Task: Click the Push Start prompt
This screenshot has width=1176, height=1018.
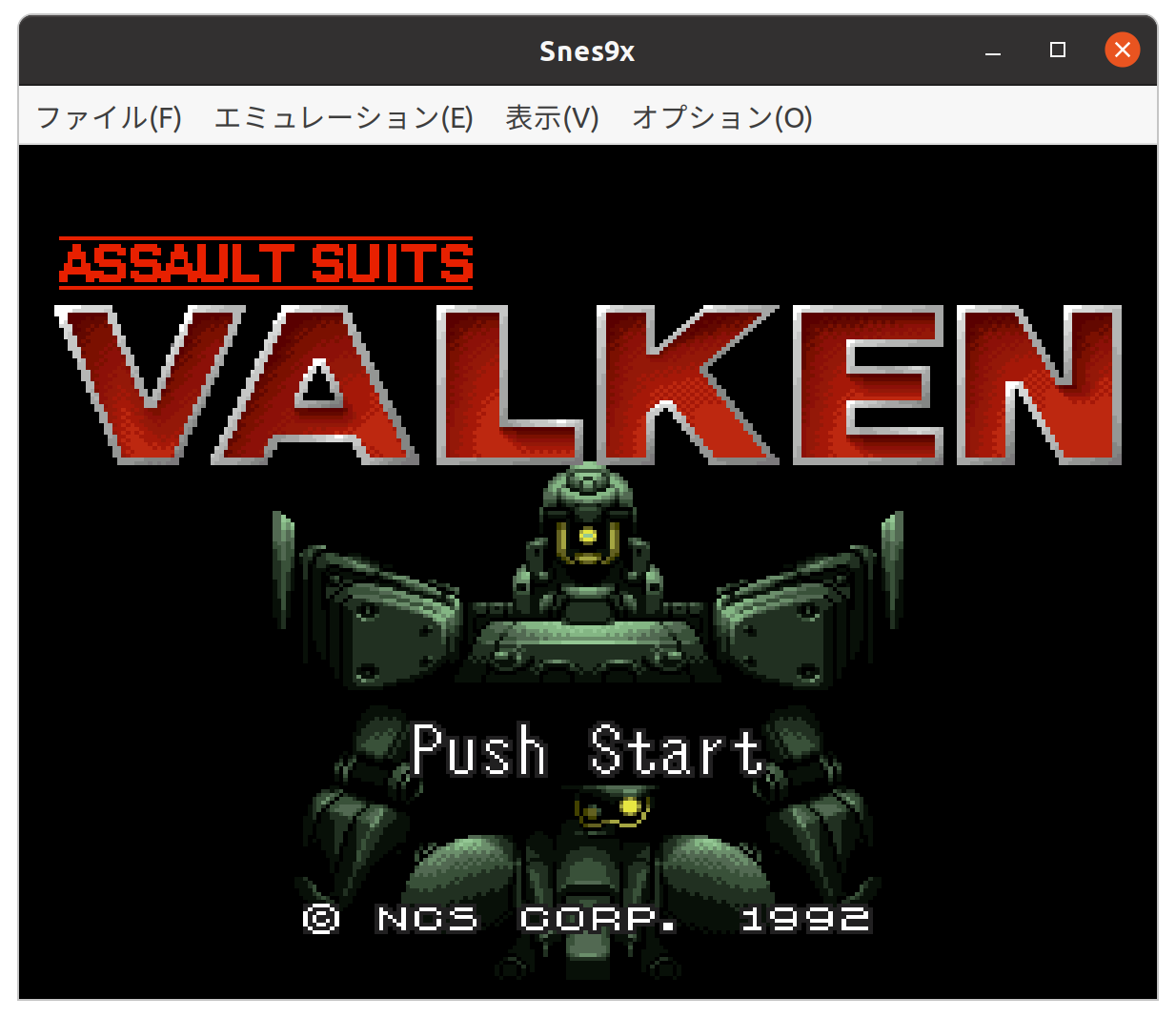Action: pyautogui.click(x=587, y=751)
